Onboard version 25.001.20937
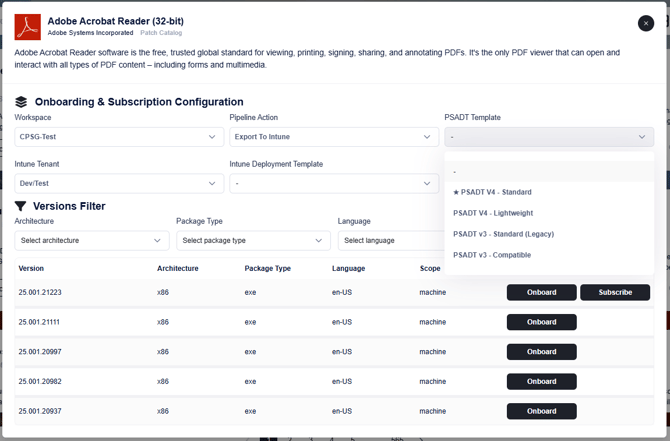 point(541,411)
